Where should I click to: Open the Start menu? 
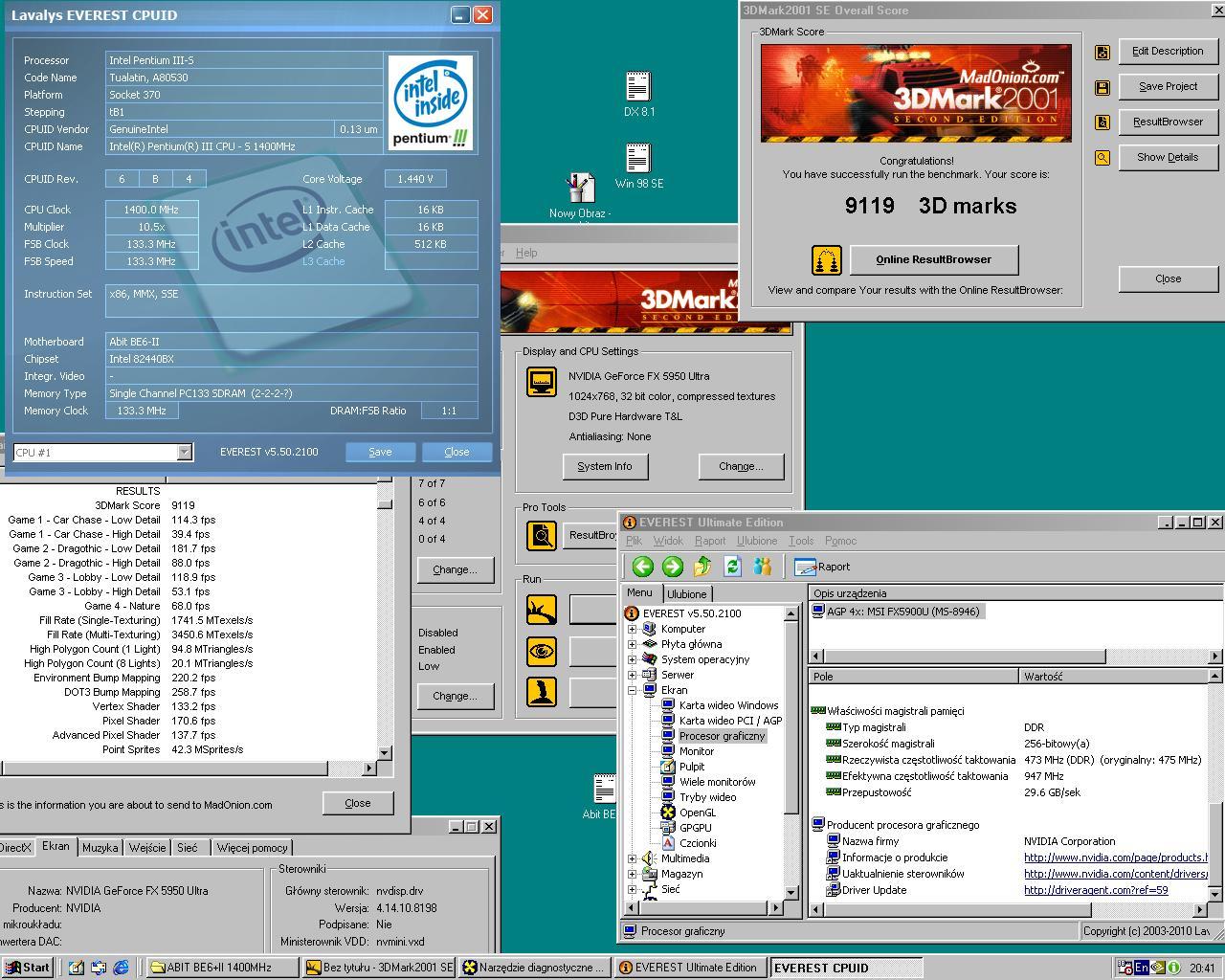[x=27, y=968]
